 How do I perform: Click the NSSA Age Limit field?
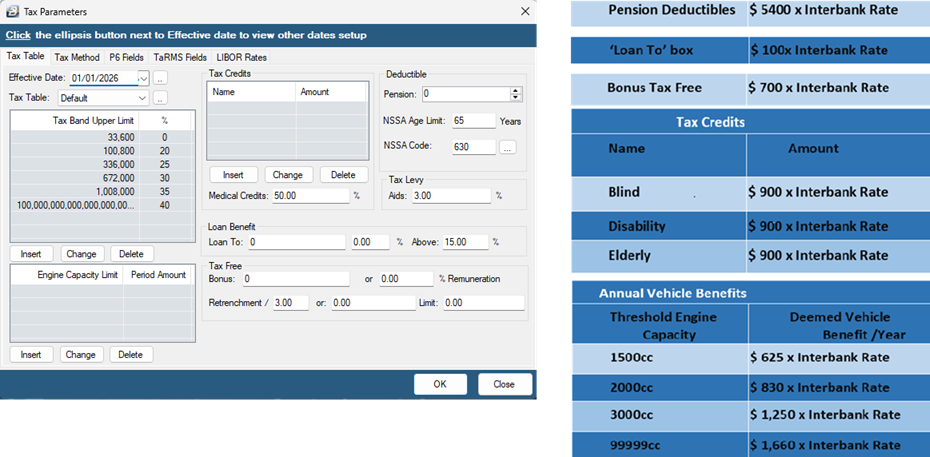point(473,121)
